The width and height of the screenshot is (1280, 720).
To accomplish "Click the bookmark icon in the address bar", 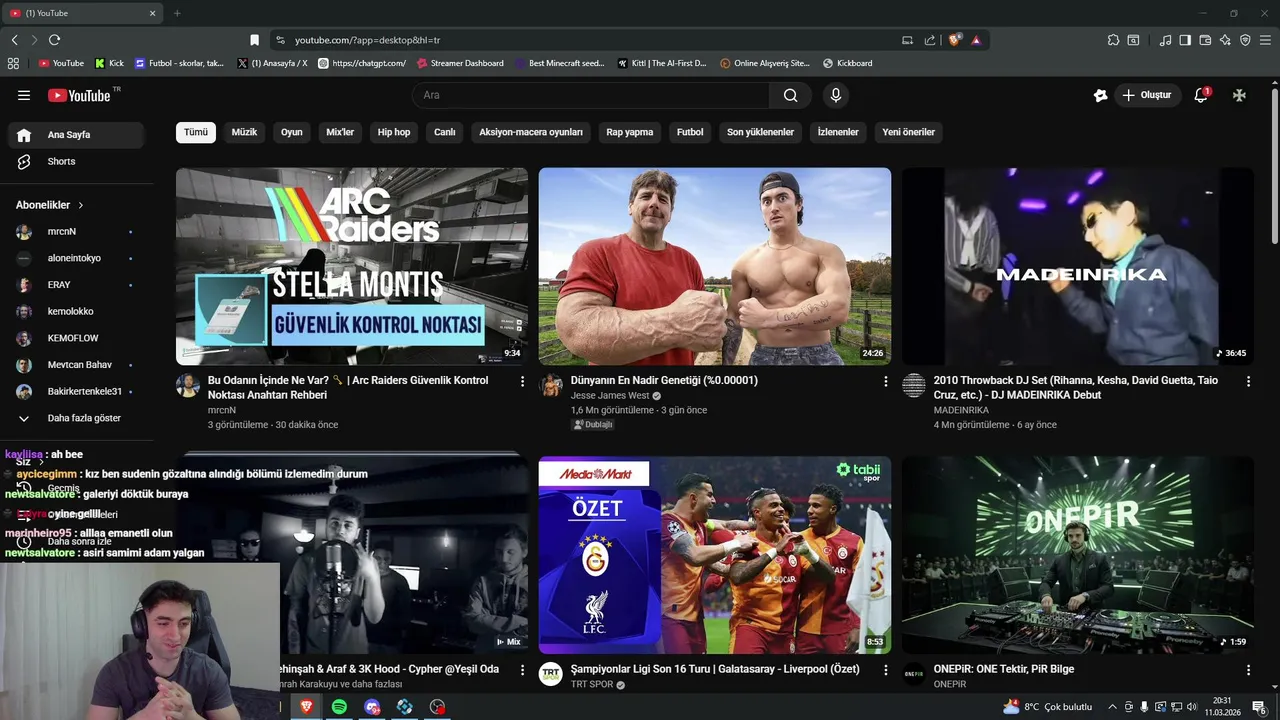I will tap(254, 40).
